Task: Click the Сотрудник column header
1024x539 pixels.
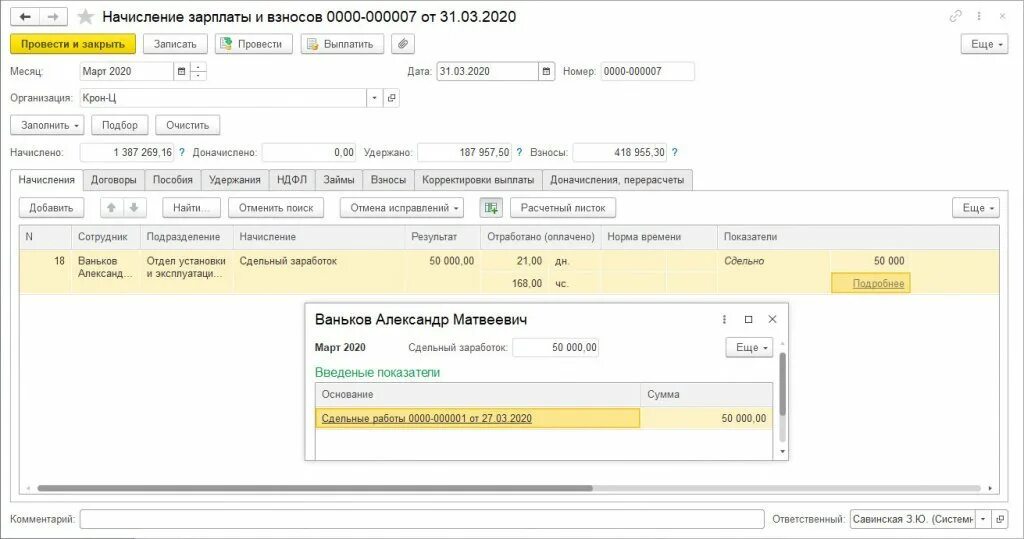Action: click(x=106, y=237)
